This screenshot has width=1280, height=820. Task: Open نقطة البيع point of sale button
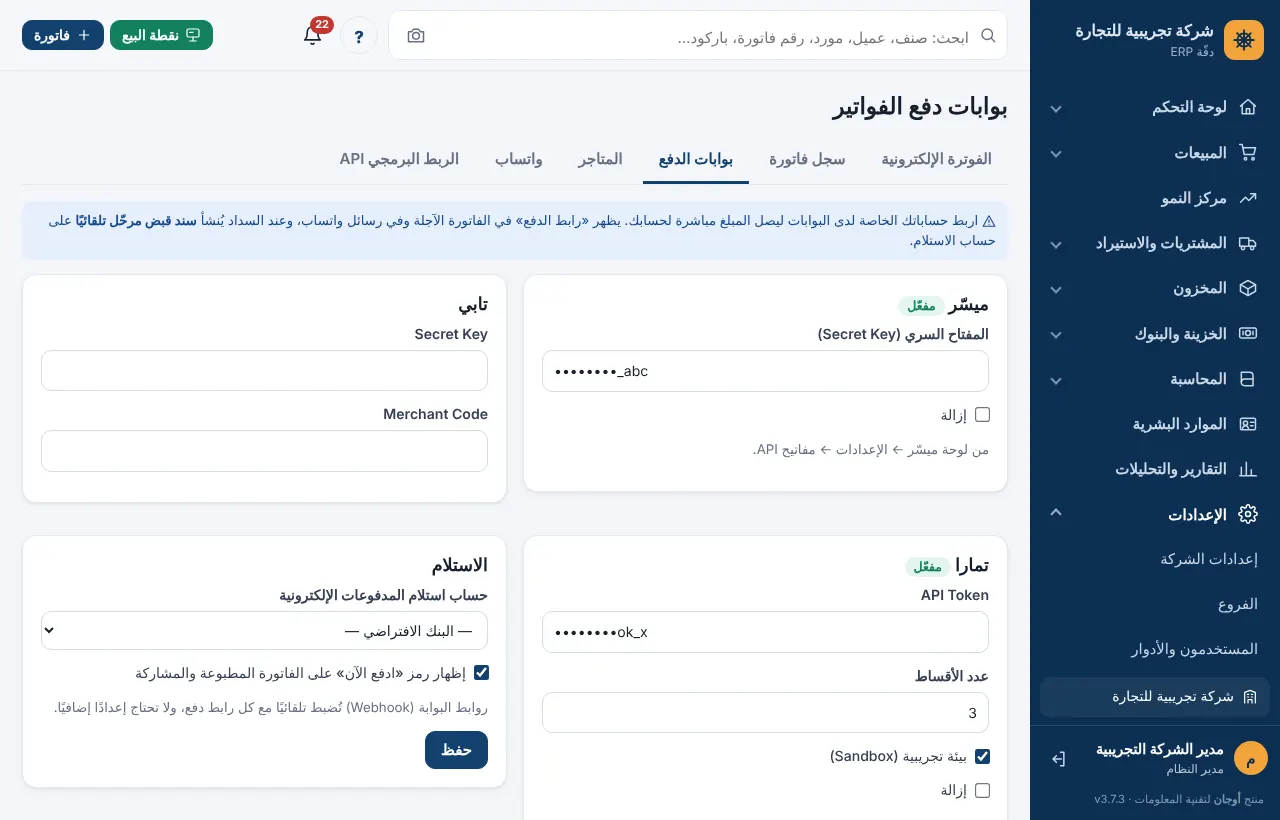(161, 35)
